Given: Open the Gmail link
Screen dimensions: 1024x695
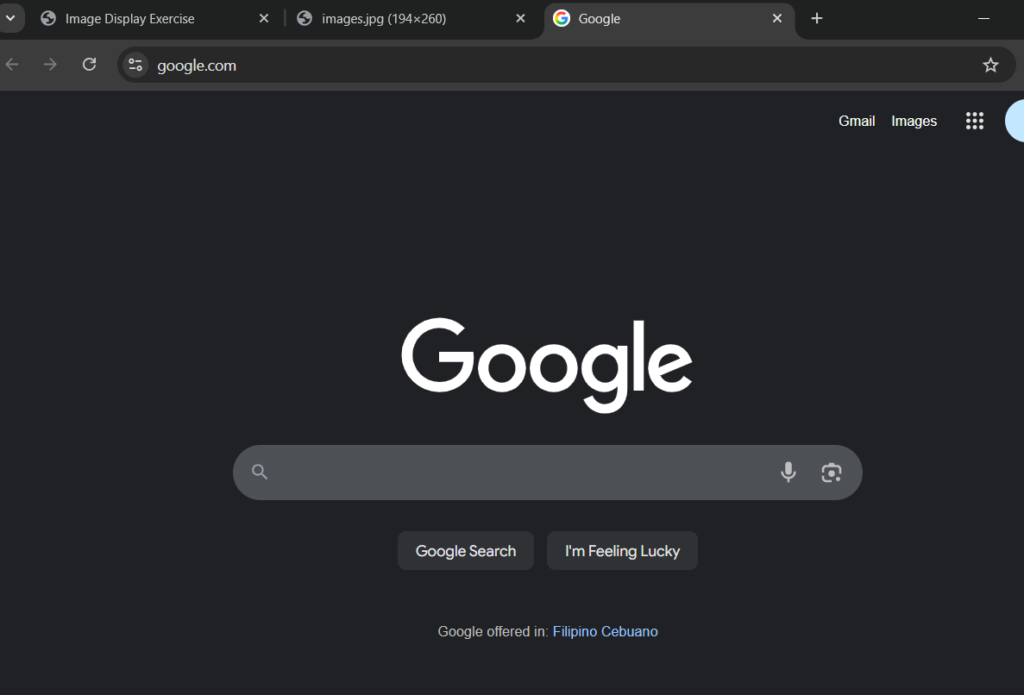Looking at the screenshot, I should pyautogui.click(x=856, y=121).
